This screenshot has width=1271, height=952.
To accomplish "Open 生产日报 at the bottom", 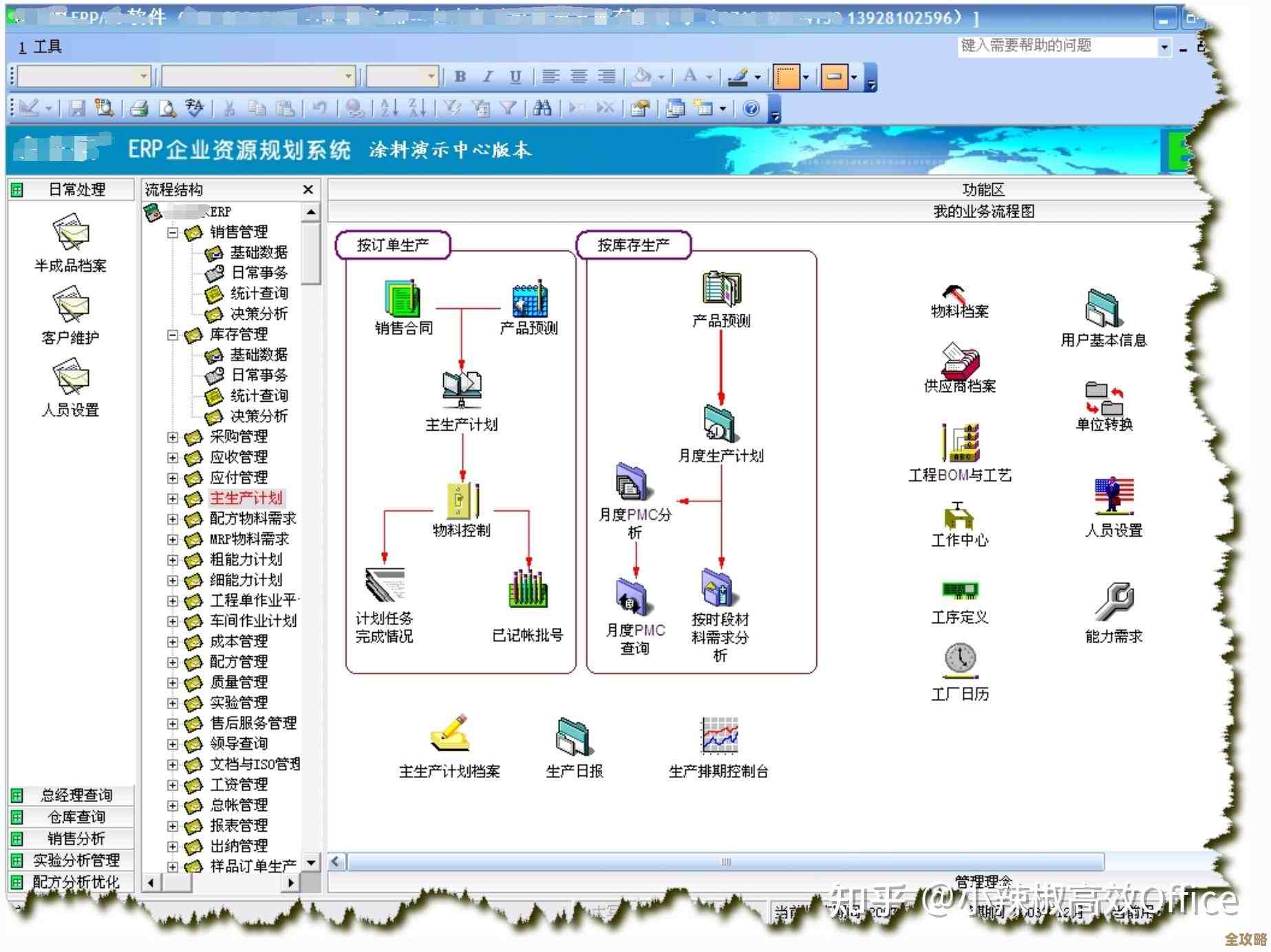I will (x=573, y=736).
